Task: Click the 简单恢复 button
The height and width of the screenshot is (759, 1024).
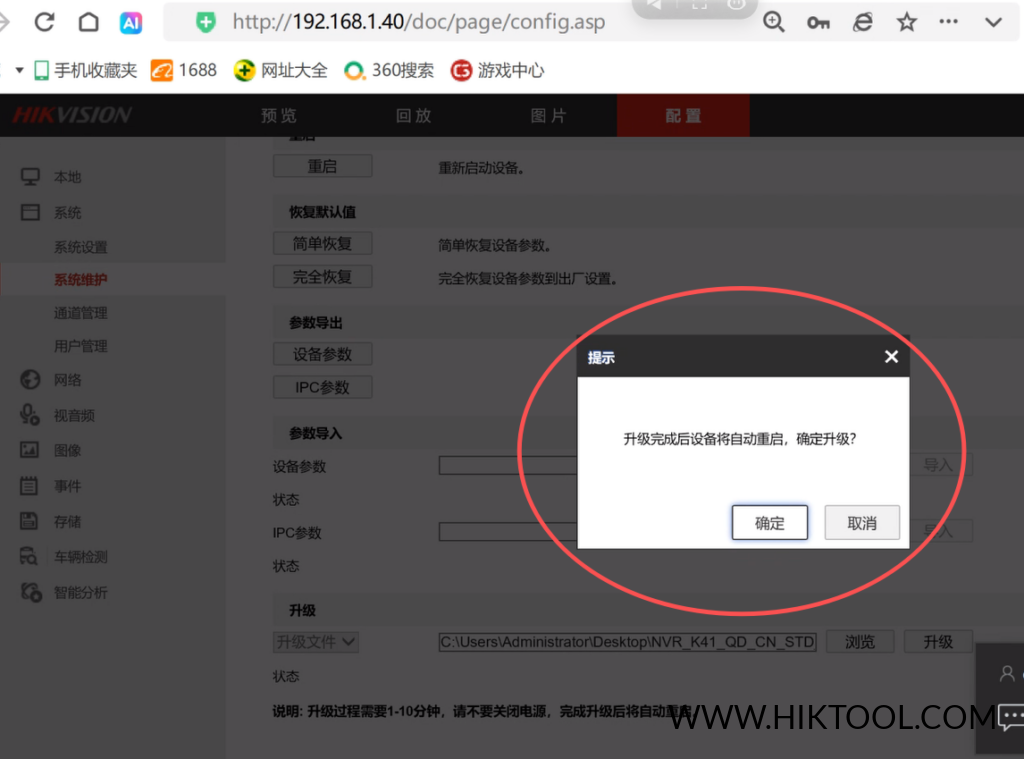Action: pyautogui.click(x=323, y=244)
